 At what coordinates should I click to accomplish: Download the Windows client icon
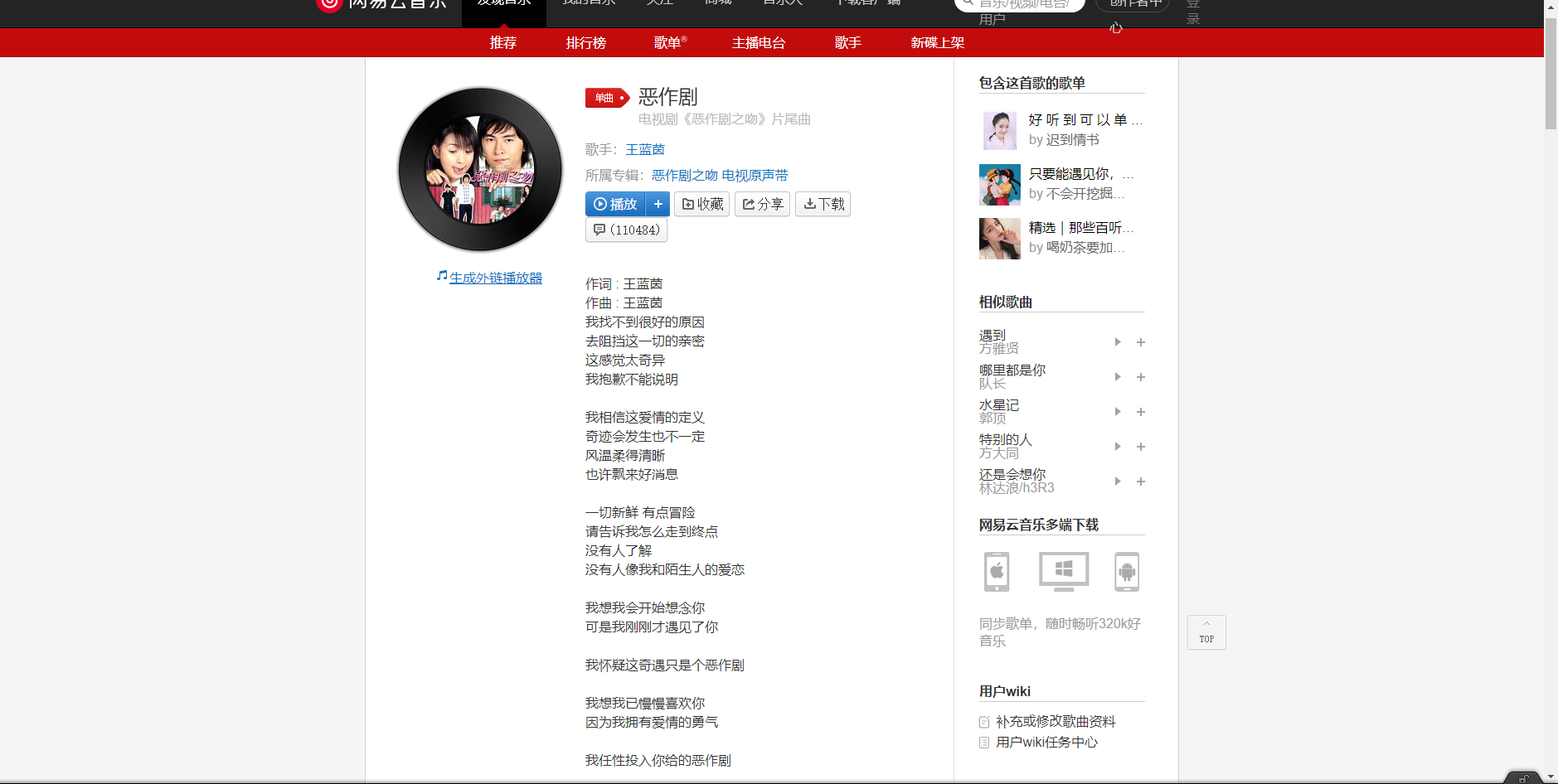tap(1062, 571)
